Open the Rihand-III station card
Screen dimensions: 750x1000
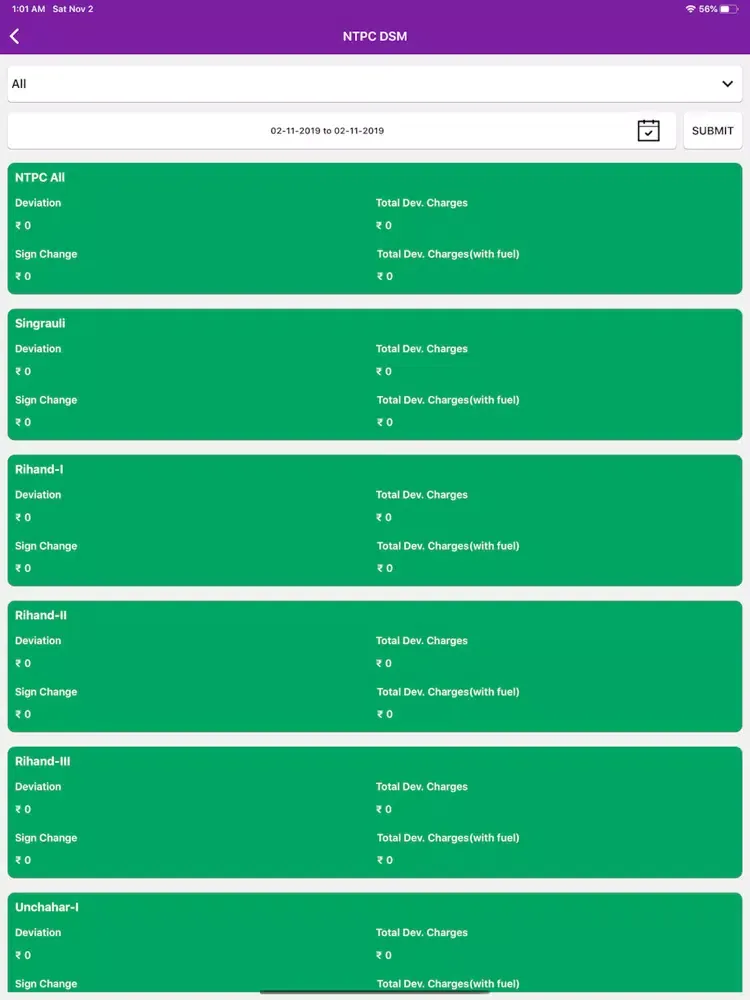tap(375, 812)
